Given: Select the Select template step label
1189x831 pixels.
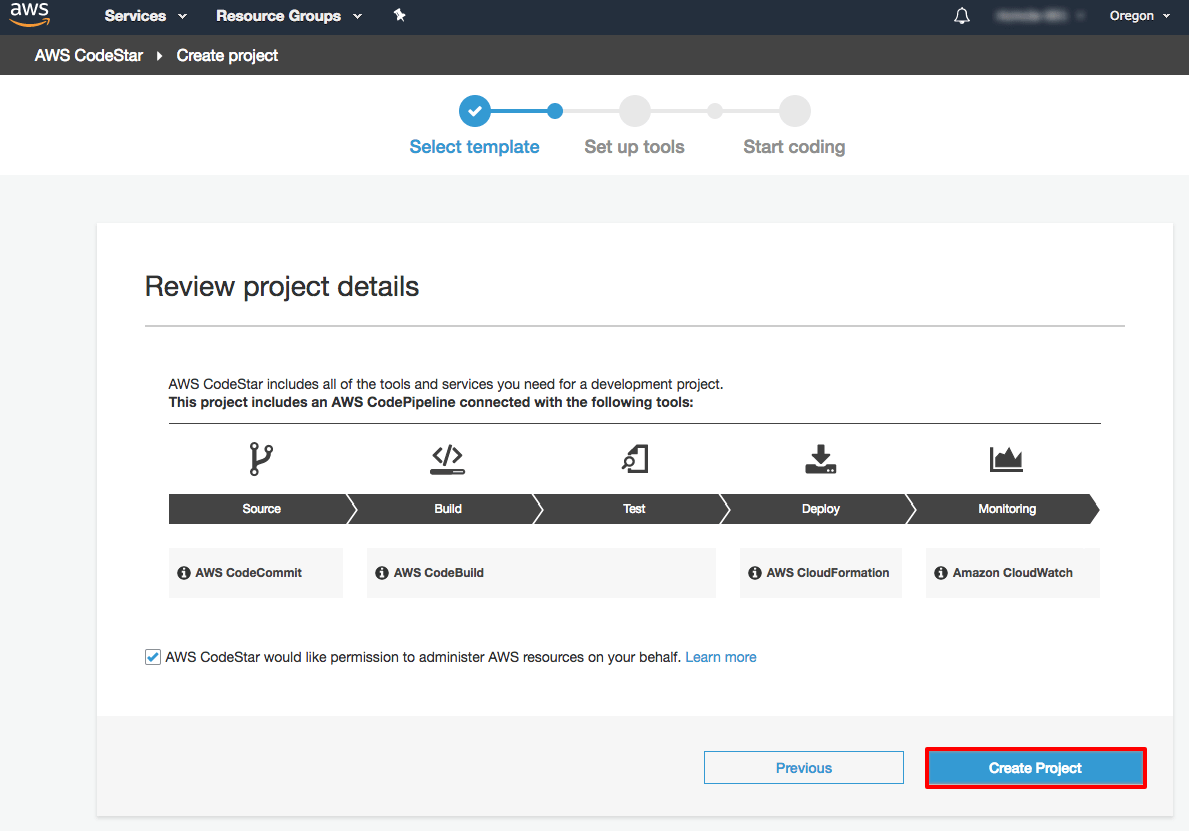Looking at the screenshot, I should click(475, 147).
